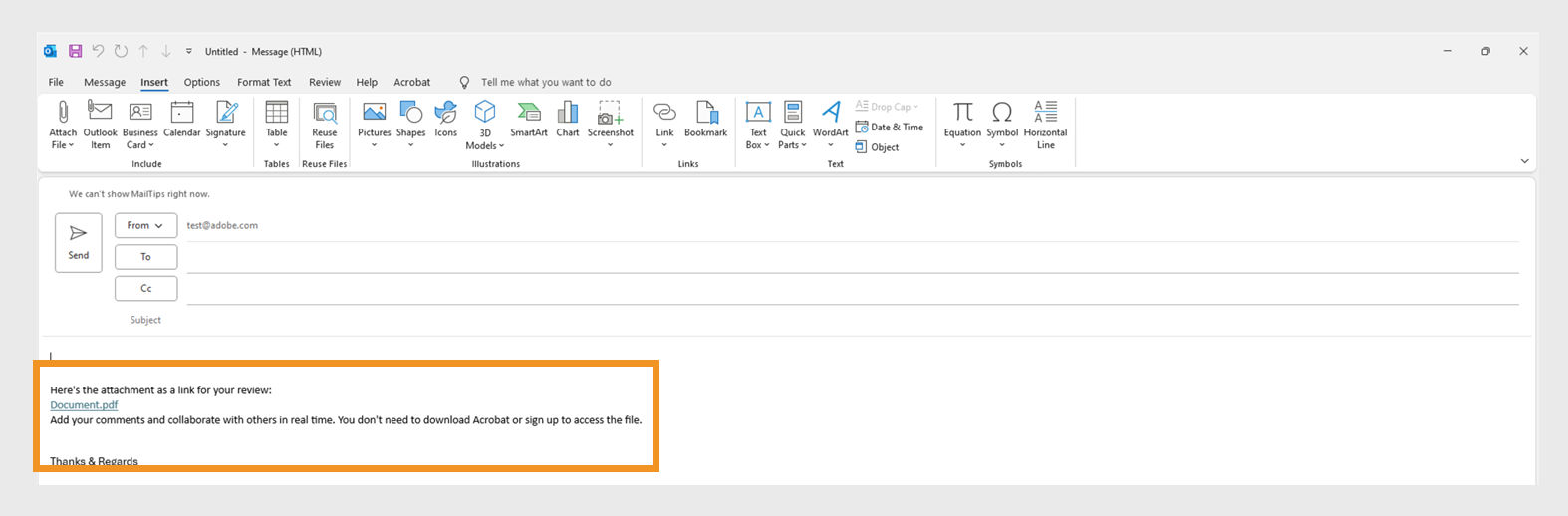Open the Signature options
The width and height of the screenshot is (1568, 516).
point(226,125)
